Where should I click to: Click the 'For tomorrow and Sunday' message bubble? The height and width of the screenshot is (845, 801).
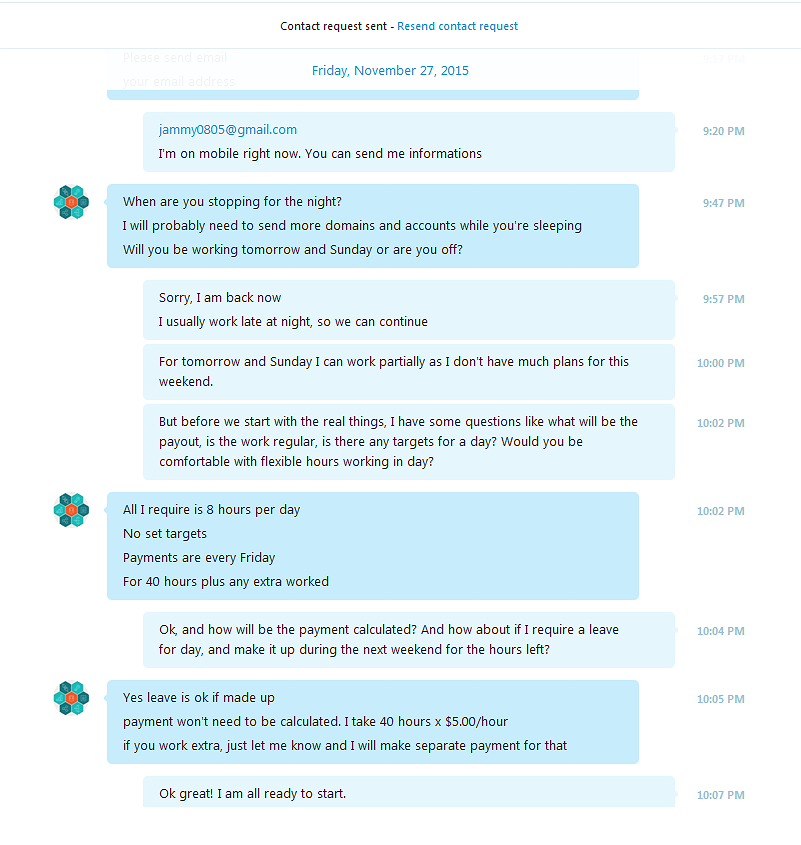[x=409, y=372]
